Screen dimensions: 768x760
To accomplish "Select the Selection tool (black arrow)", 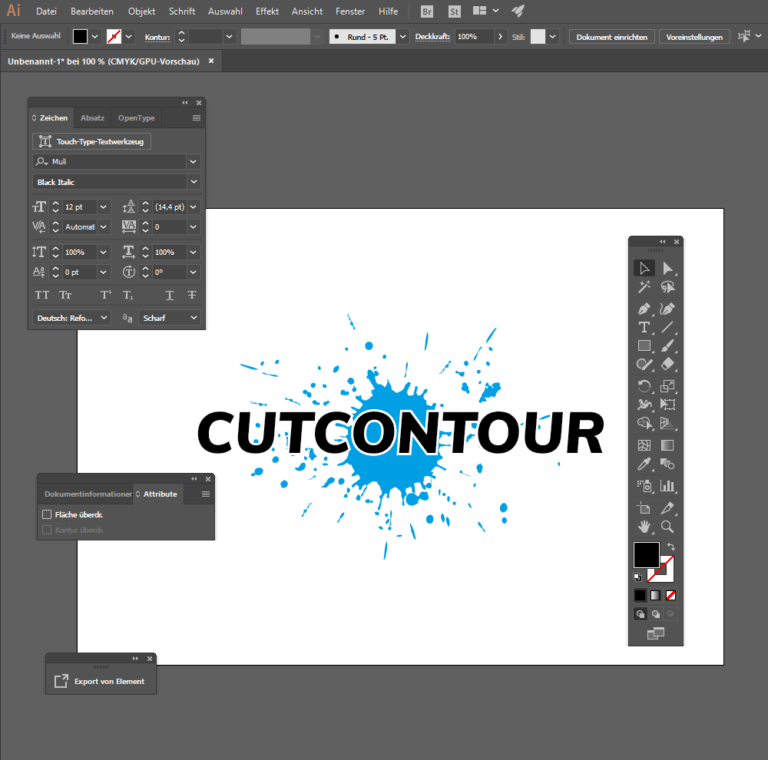I will coord(644,268).
